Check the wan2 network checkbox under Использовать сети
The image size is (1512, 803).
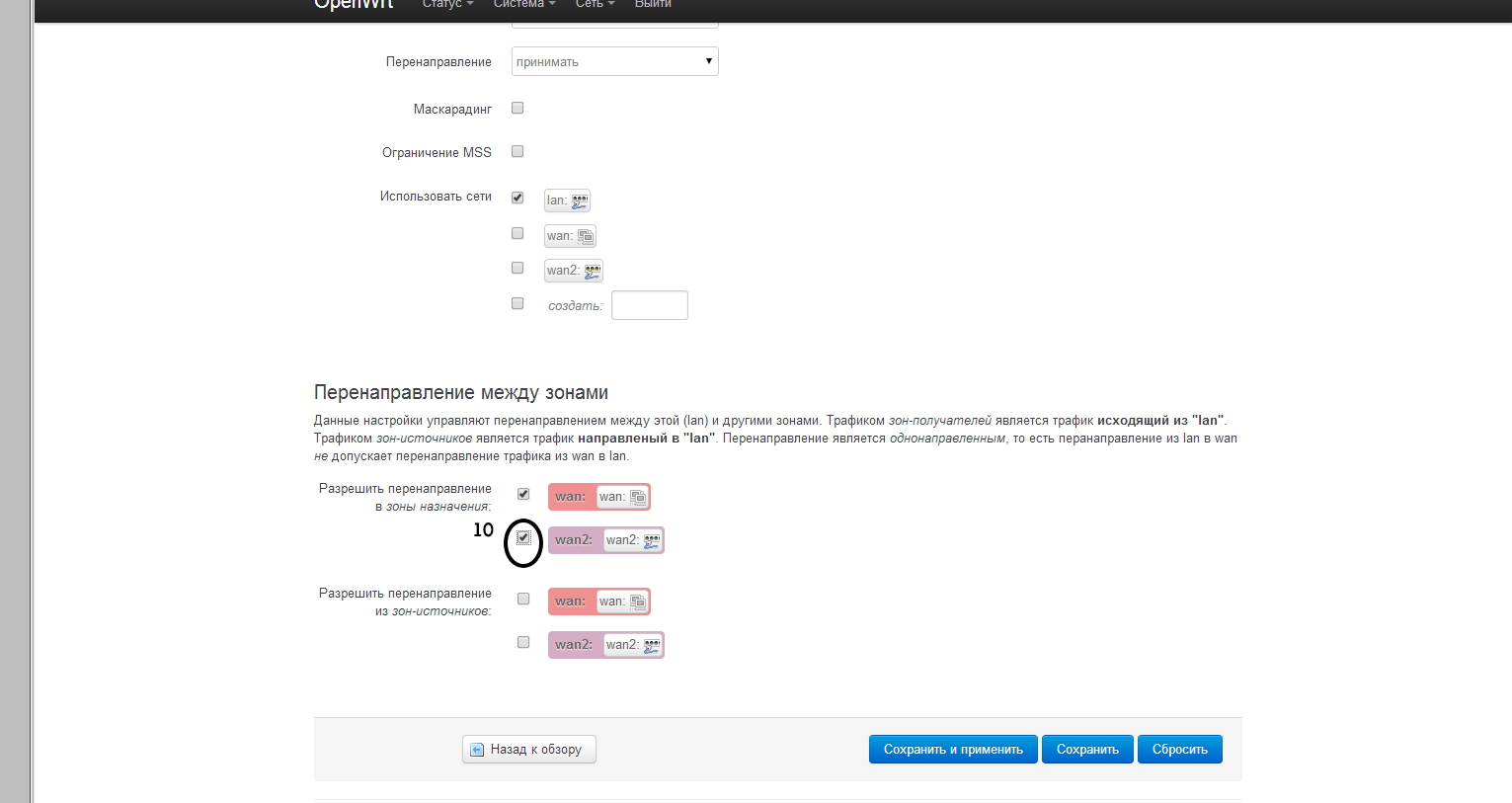517,268
